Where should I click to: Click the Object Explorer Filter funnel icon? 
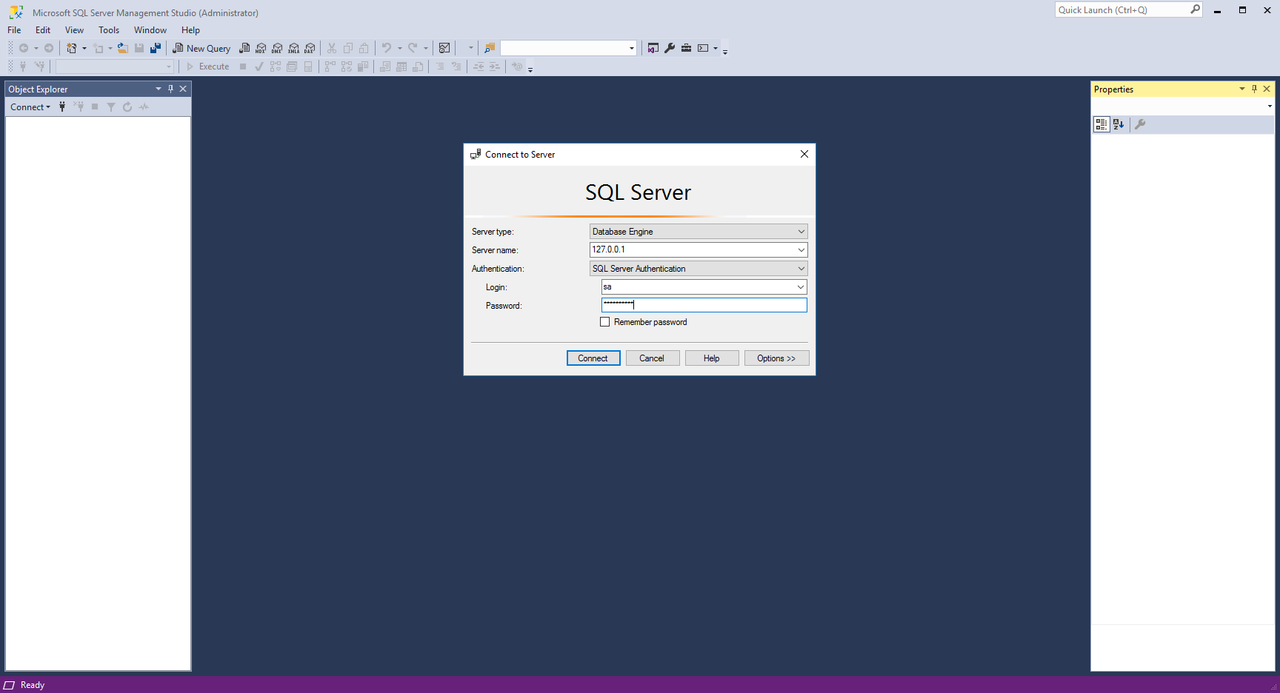point(111,107)
